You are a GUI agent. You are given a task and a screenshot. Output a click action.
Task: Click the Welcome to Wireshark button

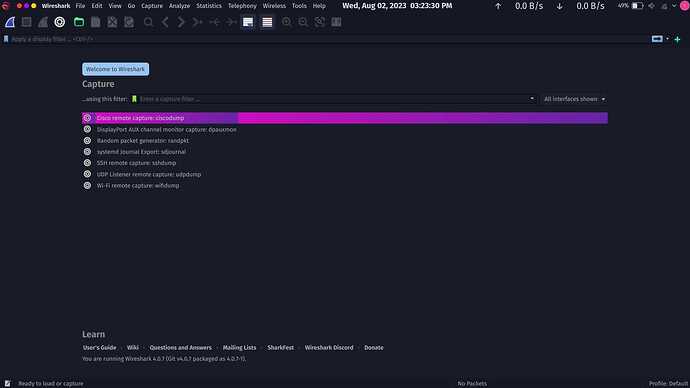pyautogui.click(x=115, y=69)
